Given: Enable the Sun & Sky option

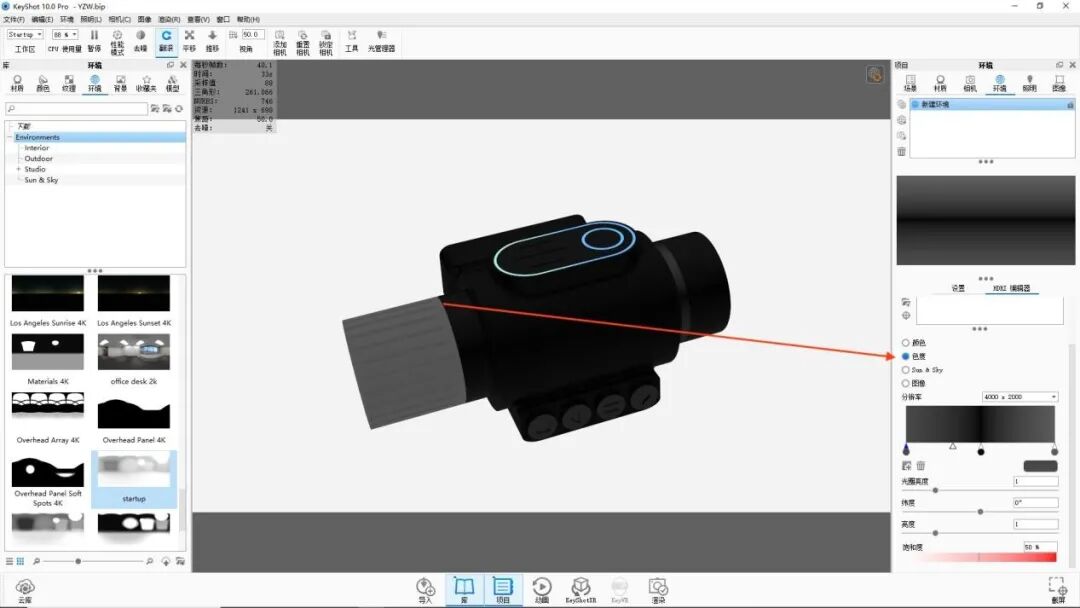Looking at the screenshot, I should [x=906, y=370].
